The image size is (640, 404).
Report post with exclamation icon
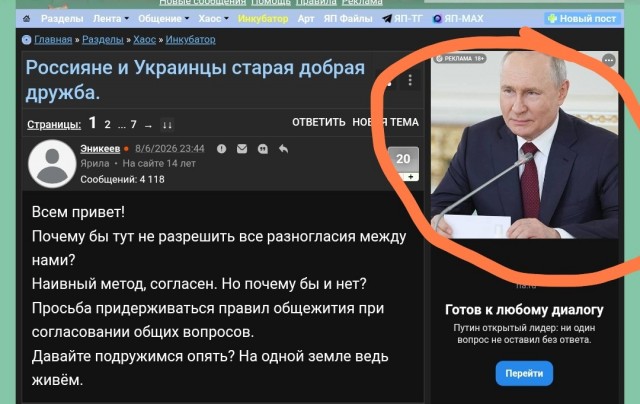click(x=221, y=149)
